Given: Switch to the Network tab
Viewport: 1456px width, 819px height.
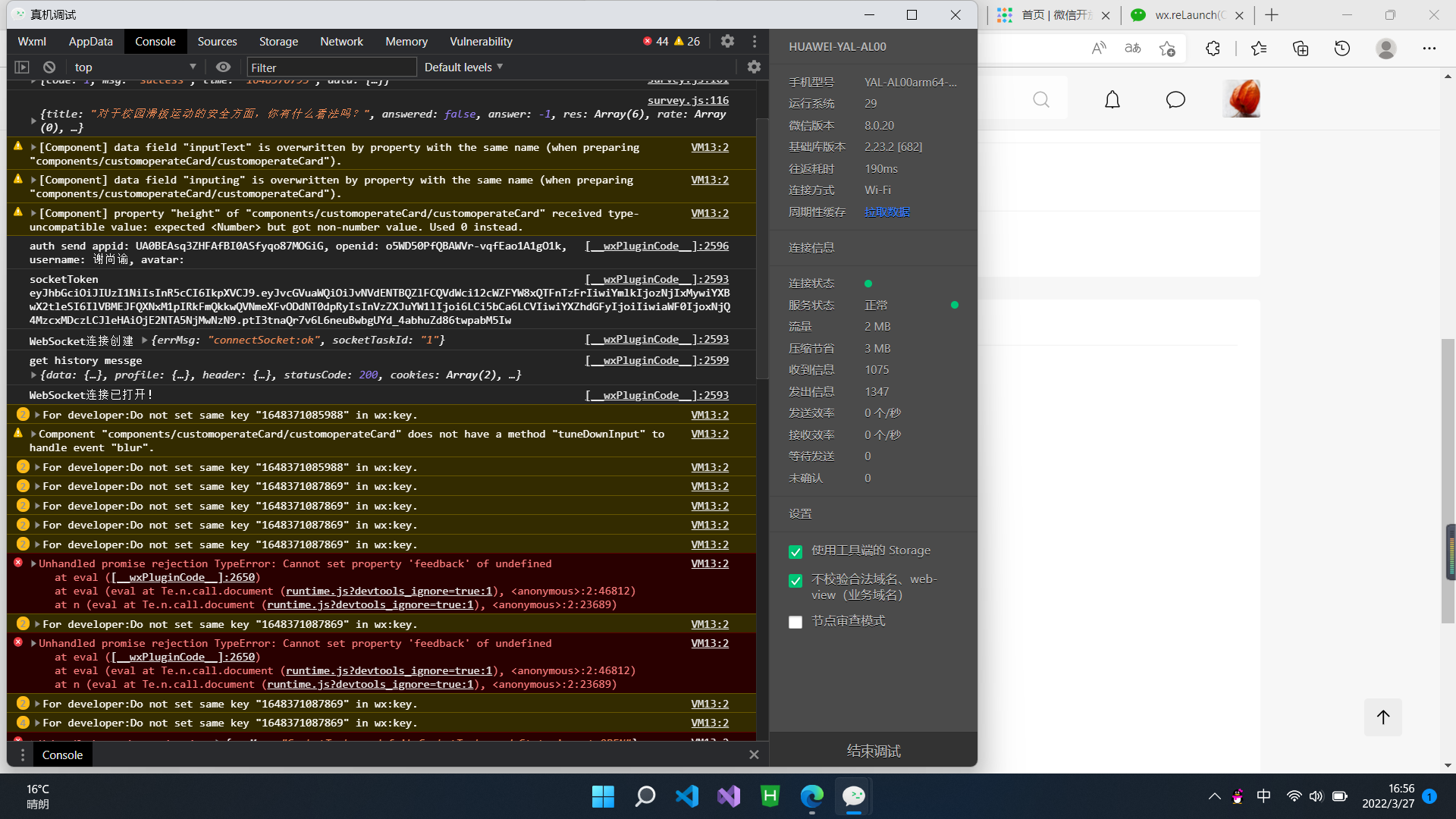Looking at the screenshot, I should click(x=341, y=42).
